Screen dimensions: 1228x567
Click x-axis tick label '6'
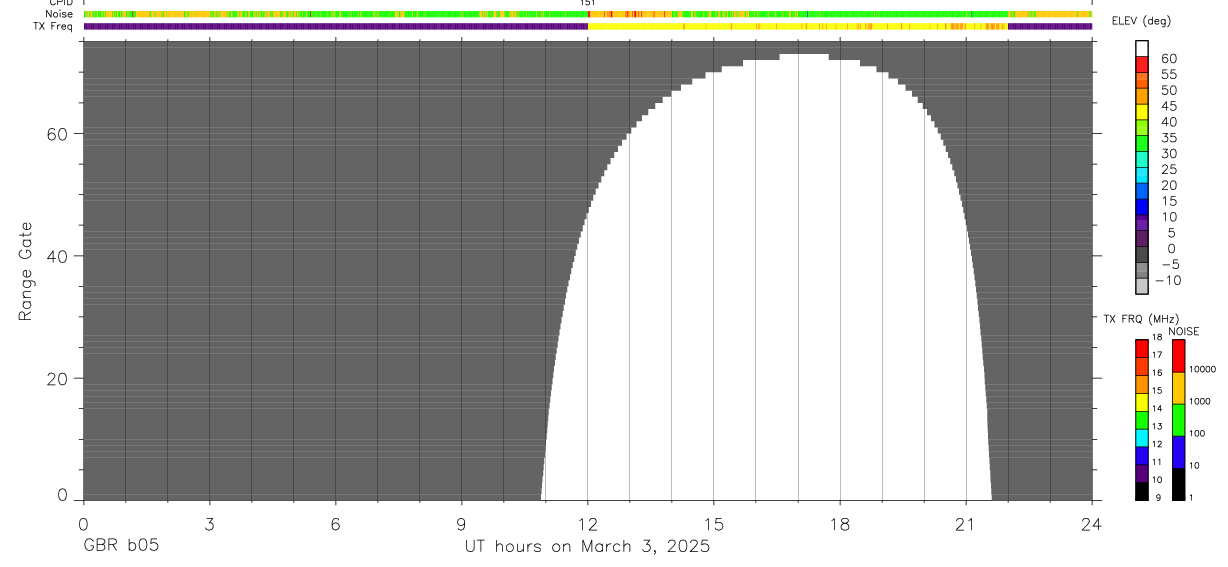click(x=335, y=524)
